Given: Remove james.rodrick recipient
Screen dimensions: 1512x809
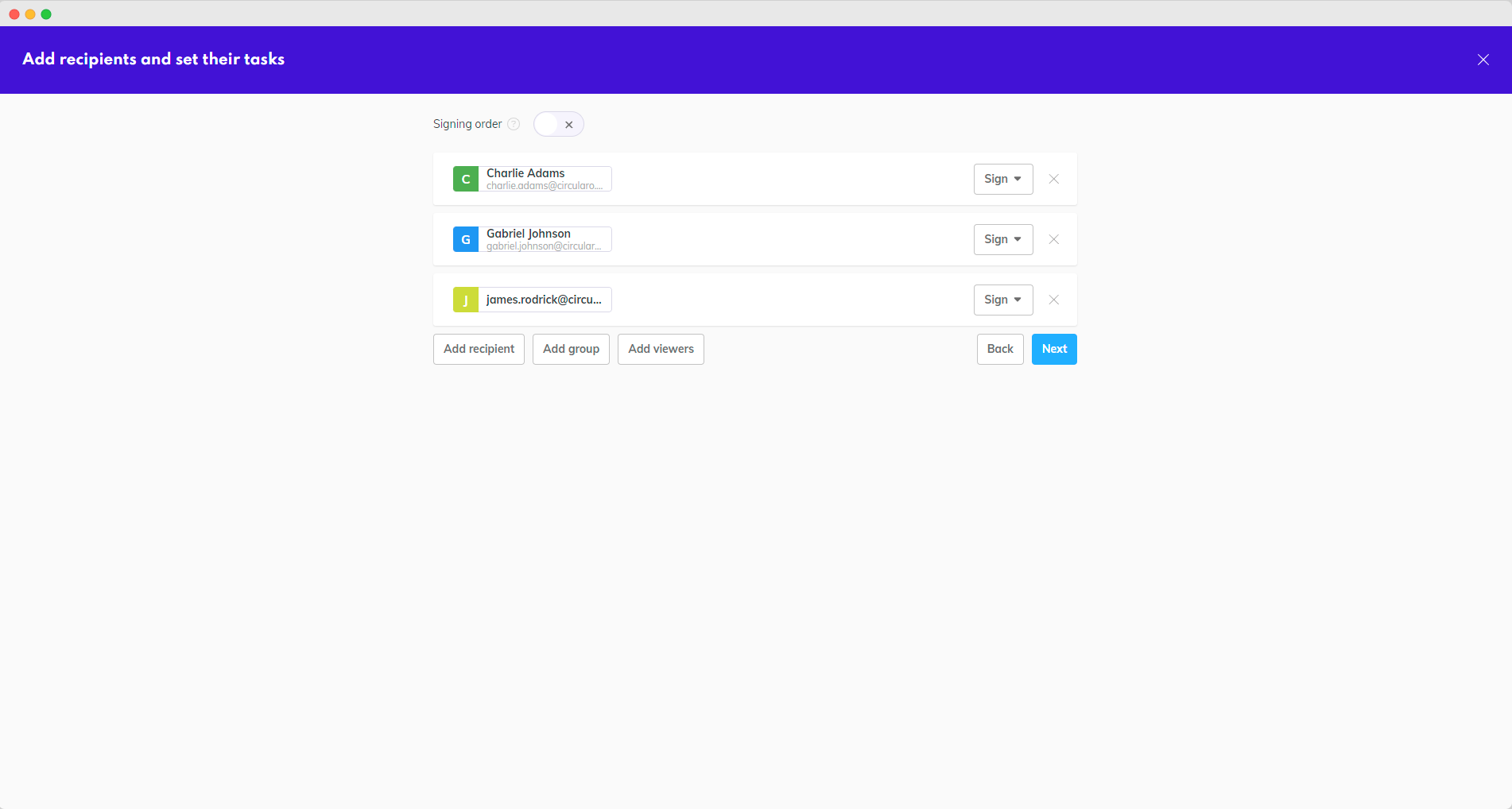Looking at the screenshot, I should [x=1053, y=300].
